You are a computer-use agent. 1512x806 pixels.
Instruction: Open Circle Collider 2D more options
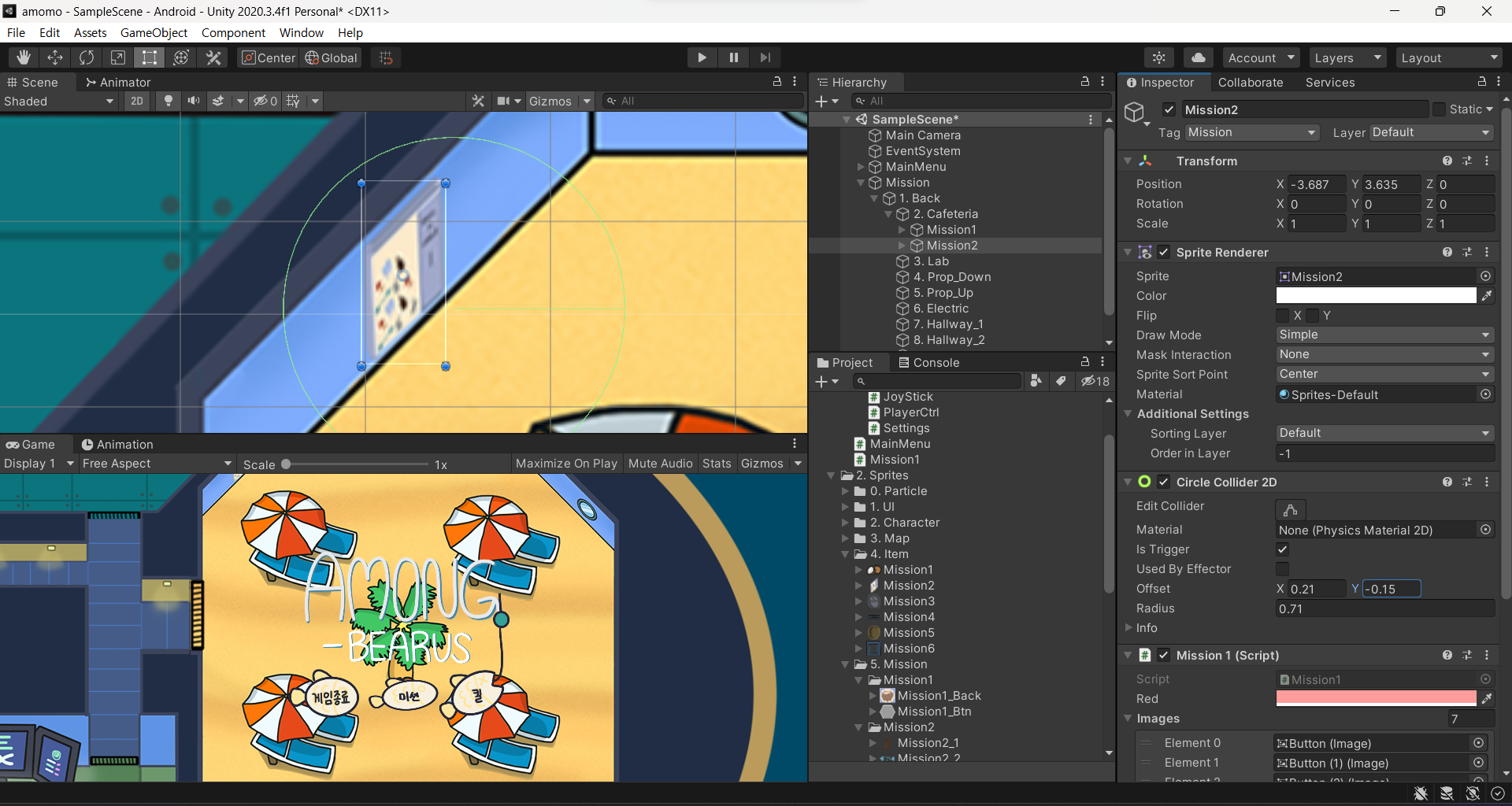(1487, 482)
